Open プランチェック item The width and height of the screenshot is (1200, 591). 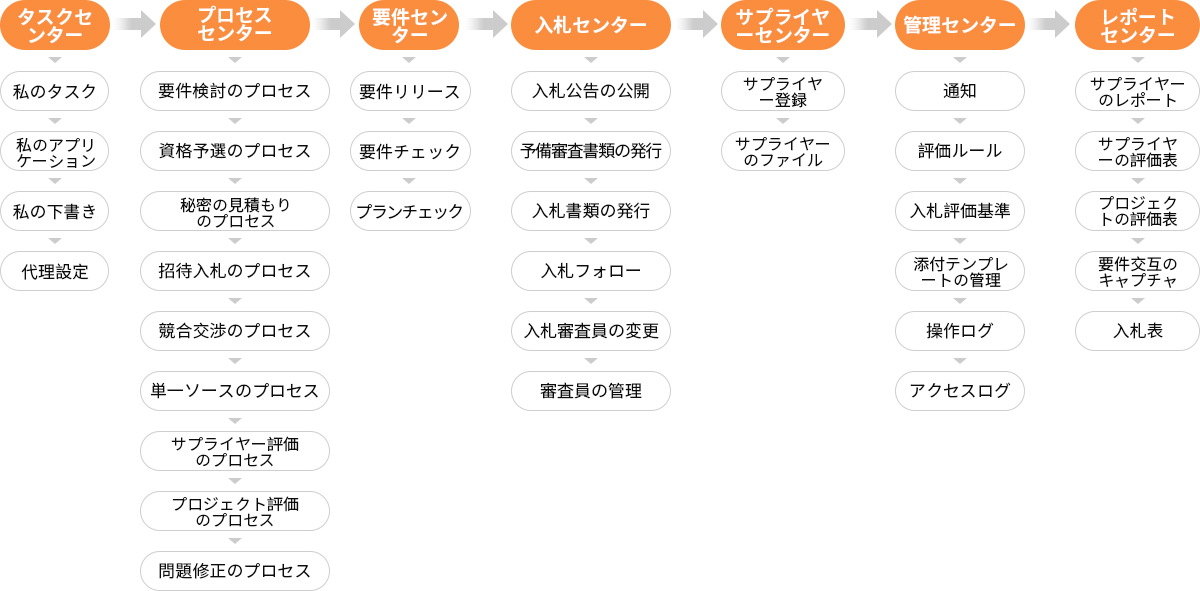click(410, 211)
